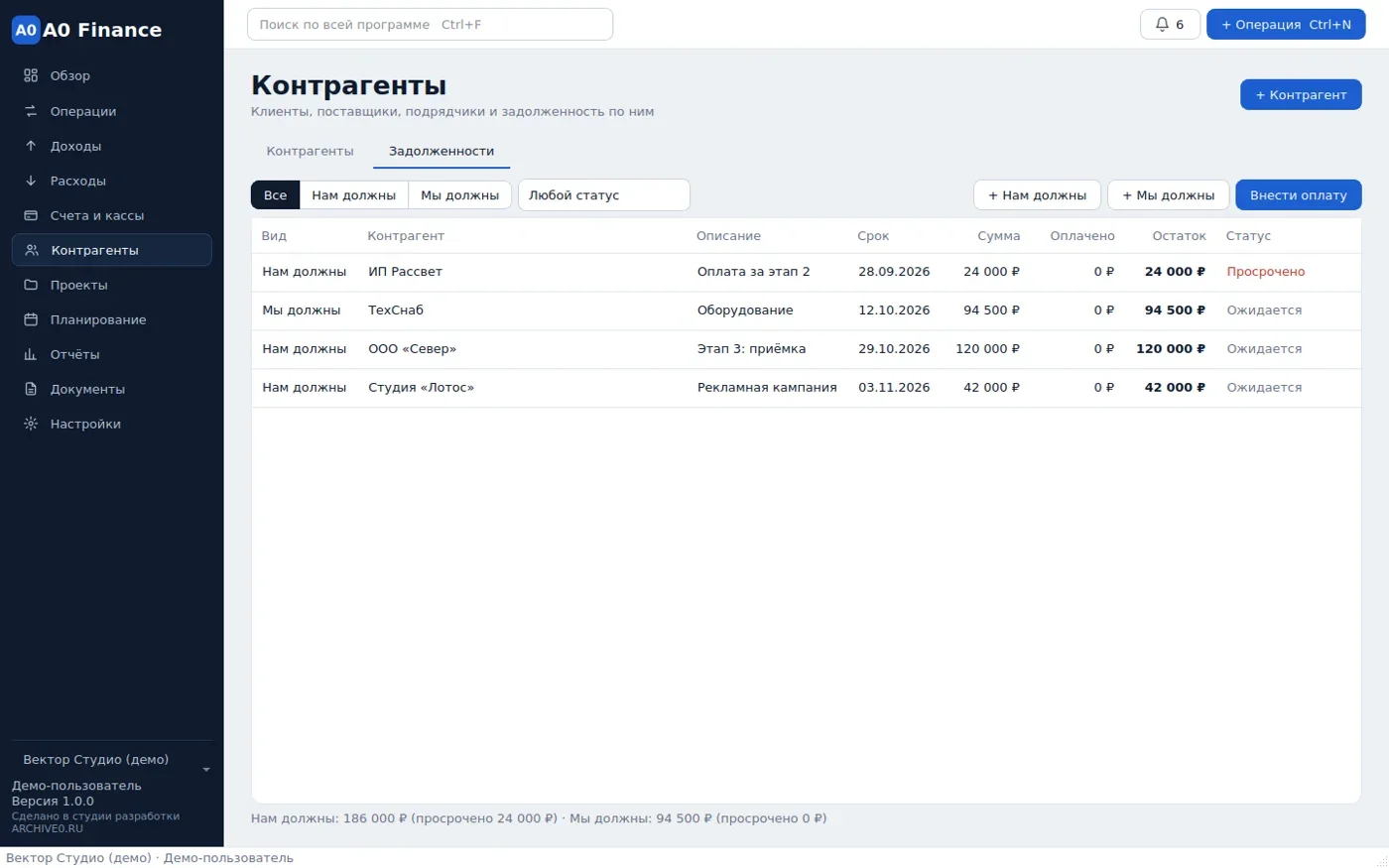Viewport: 1389px width, 868px height.
Task: Click the Планирование calendar icon
Action: point(31,319)
